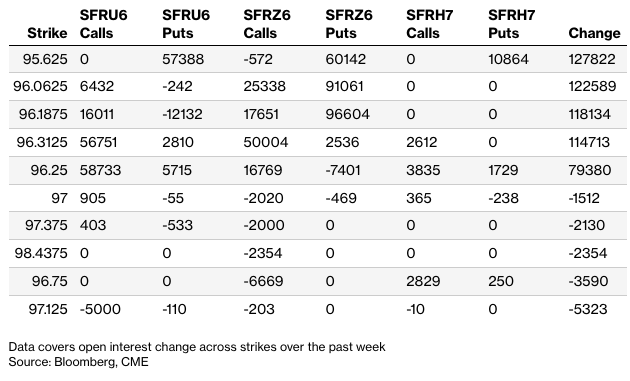Click the 58733 value in 96.25 row

pos(100,170)
